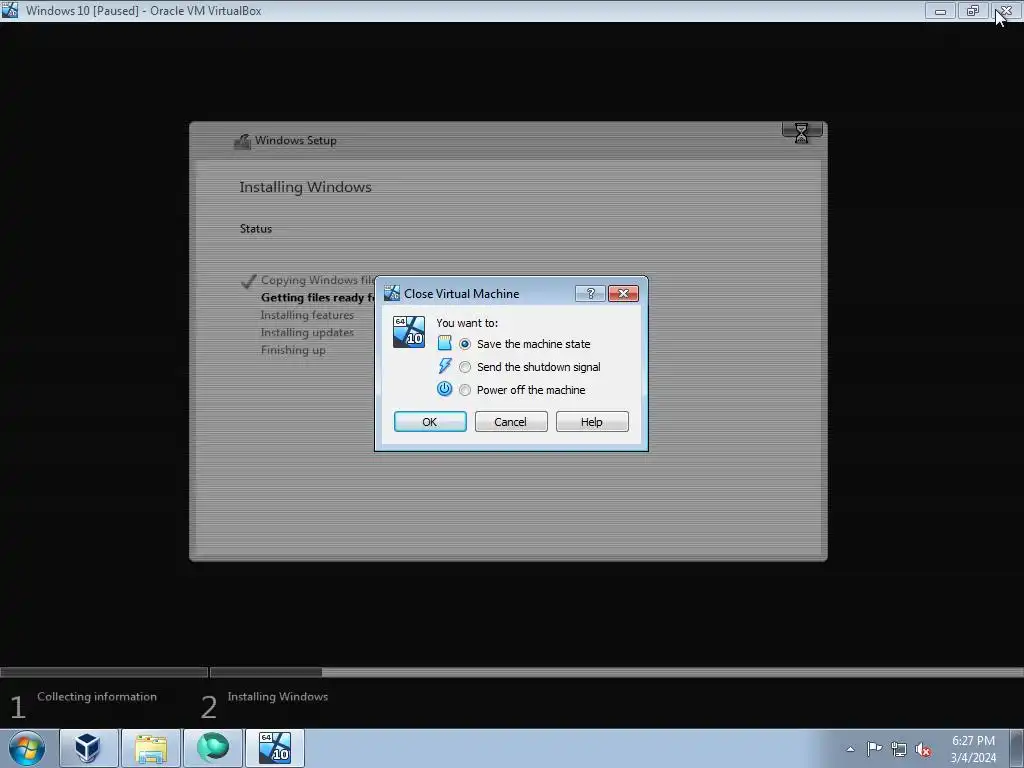Click Collecting information stage label
The width and height of the screenshot is (1024, 768).
(97, 697)
